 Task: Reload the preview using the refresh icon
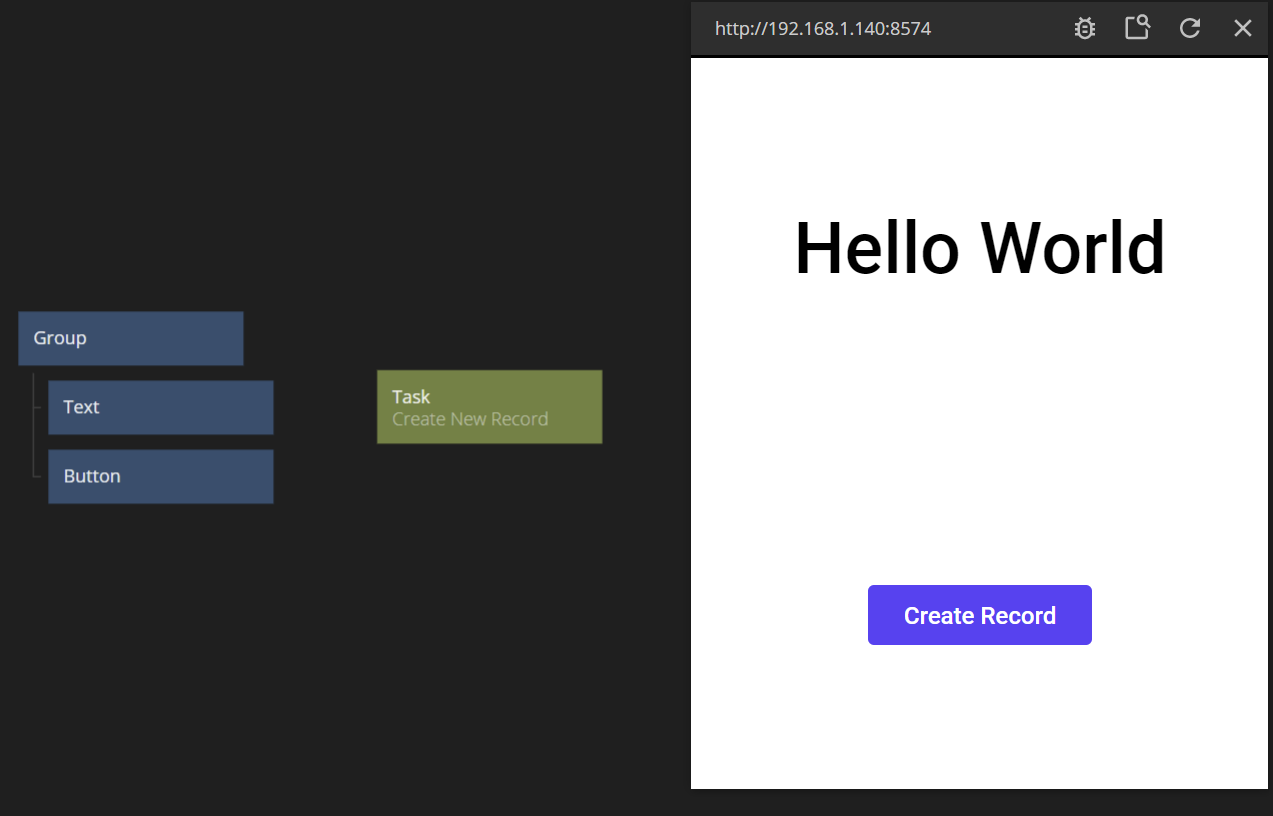click(1190, 28)
